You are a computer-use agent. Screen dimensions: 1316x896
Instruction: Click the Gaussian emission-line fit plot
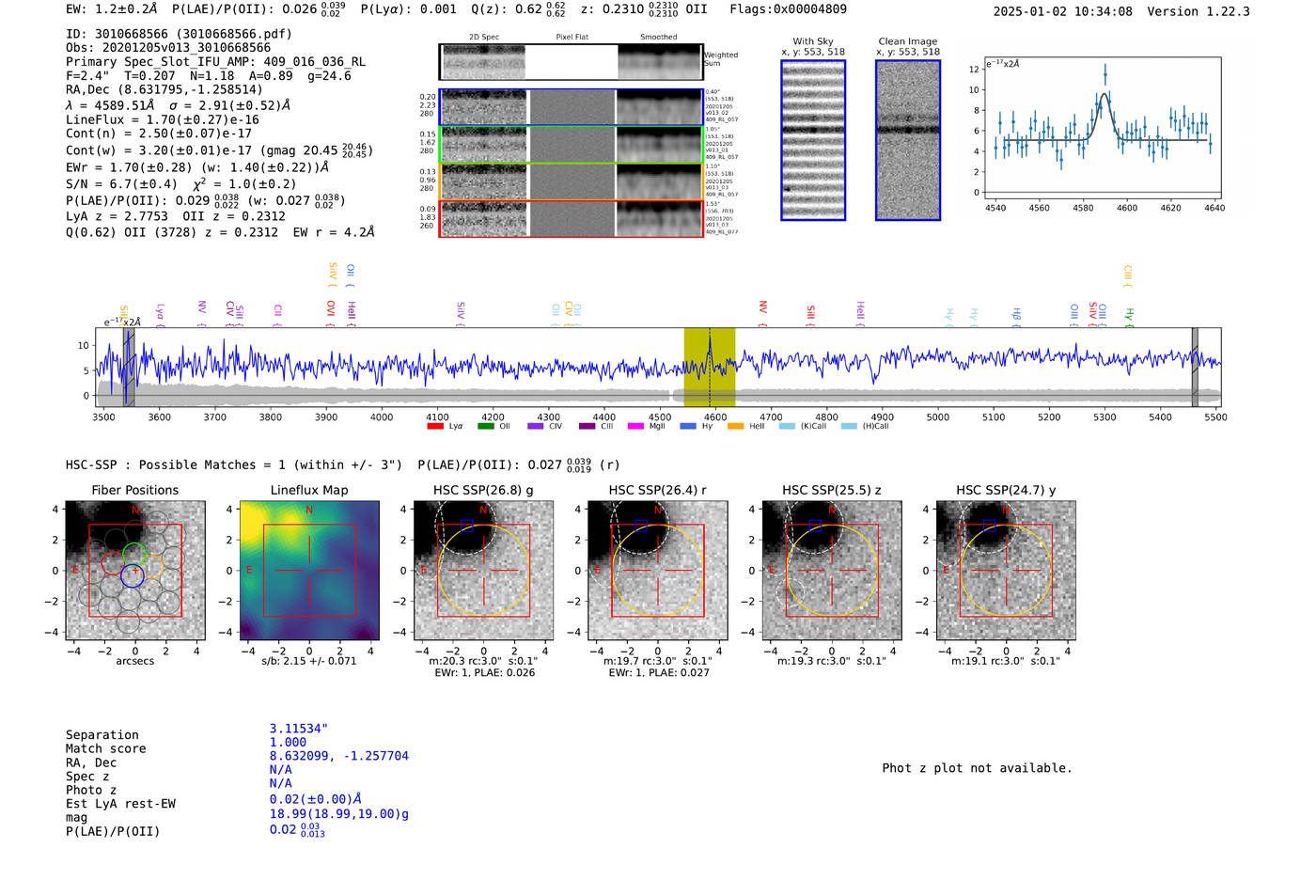coord(1102,127)
